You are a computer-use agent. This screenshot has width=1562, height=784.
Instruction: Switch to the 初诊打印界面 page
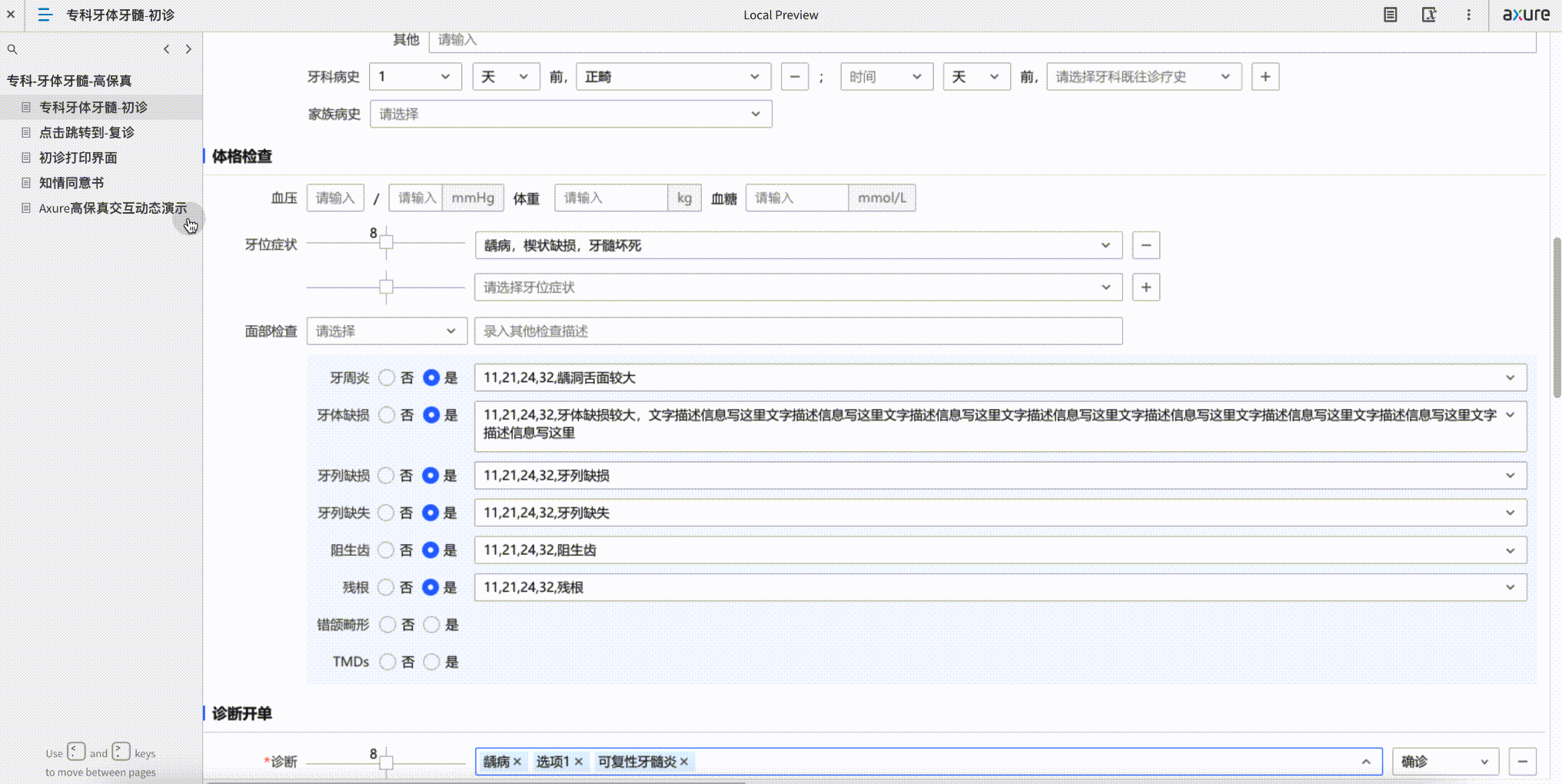(x=77, y=157)
